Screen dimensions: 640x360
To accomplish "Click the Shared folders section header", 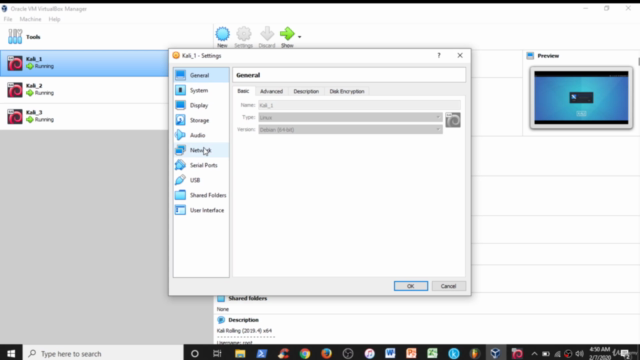I will point(247,298).
